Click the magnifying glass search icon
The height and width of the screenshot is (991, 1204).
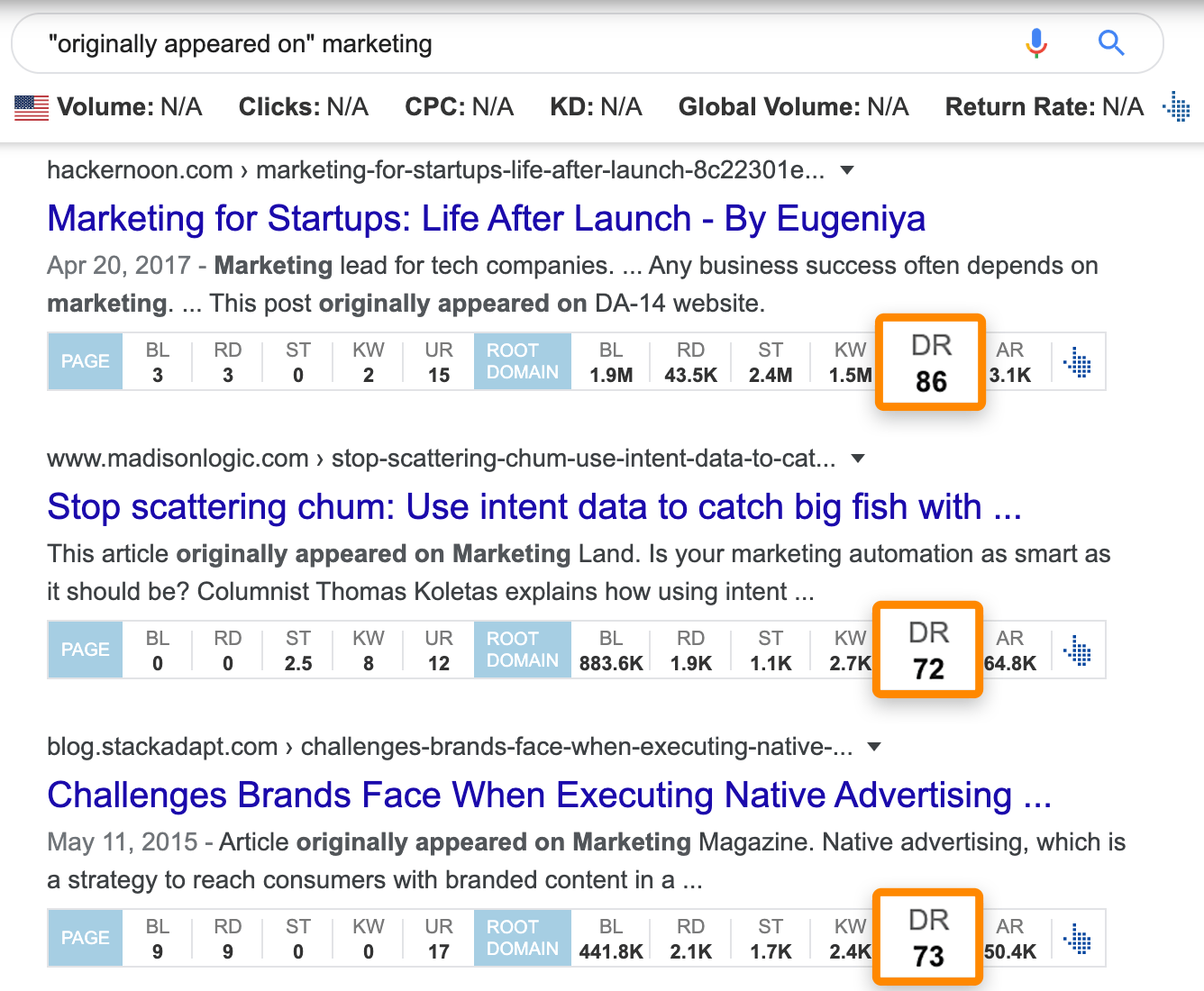(1111, 42)
